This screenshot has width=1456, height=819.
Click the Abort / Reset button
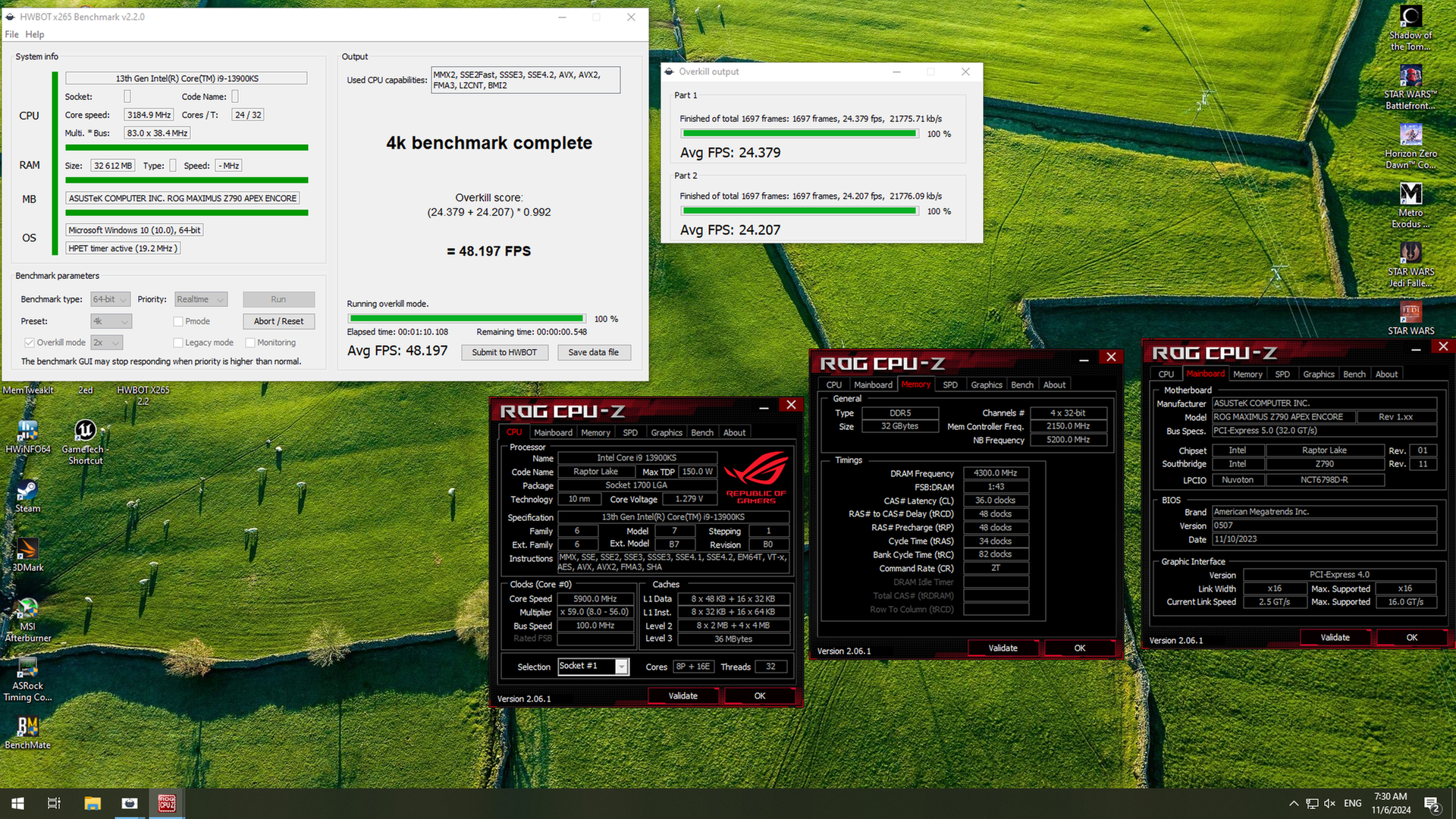tap(278, 322)
